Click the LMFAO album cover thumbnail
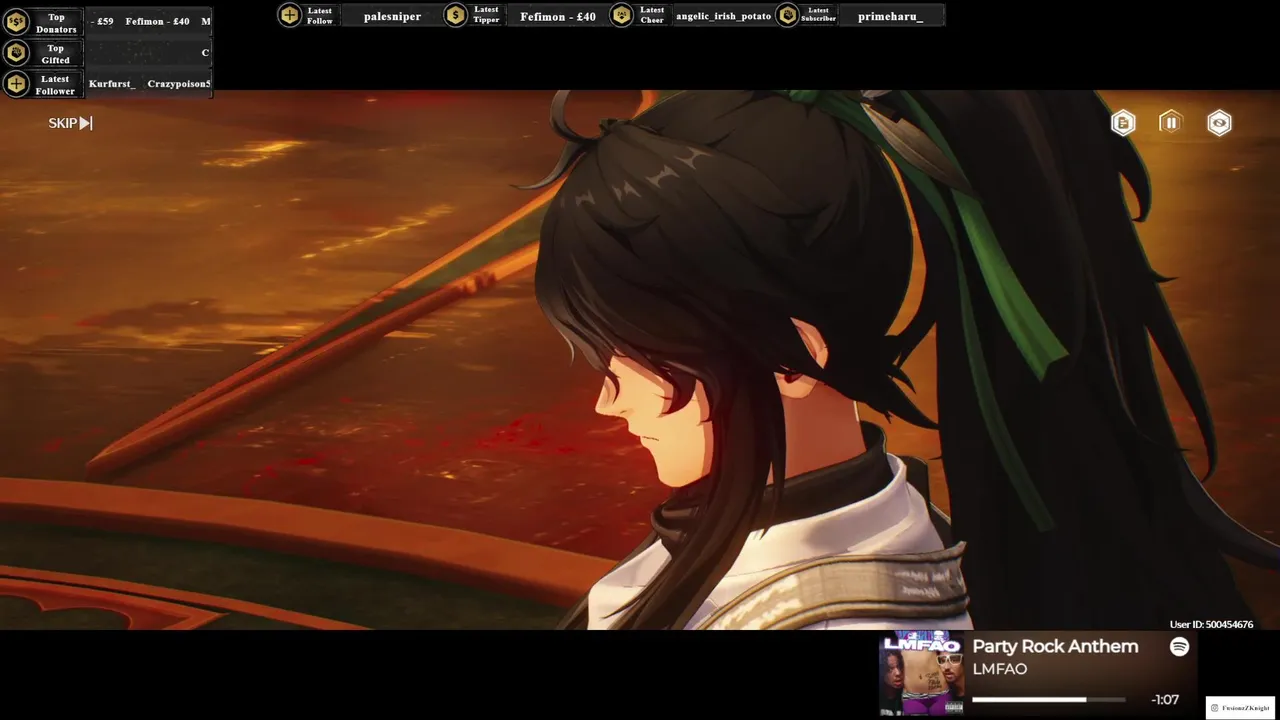Viewport: 1280px width, 720px height. click(921, 673)
